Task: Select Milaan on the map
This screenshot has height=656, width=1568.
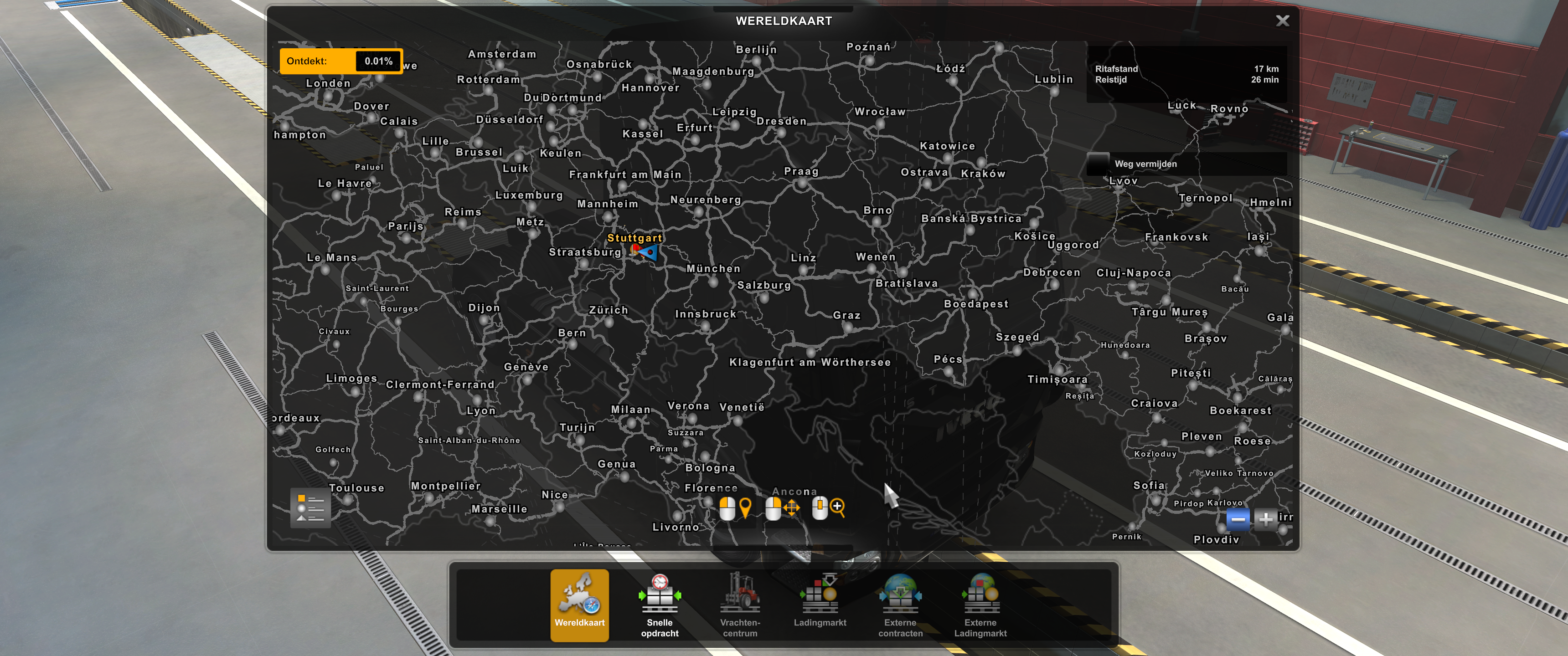Action: (631, 410)
